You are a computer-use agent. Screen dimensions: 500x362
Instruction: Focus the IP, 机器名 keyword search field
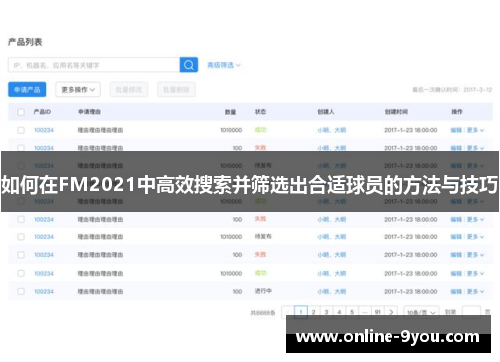pos(94,65)
